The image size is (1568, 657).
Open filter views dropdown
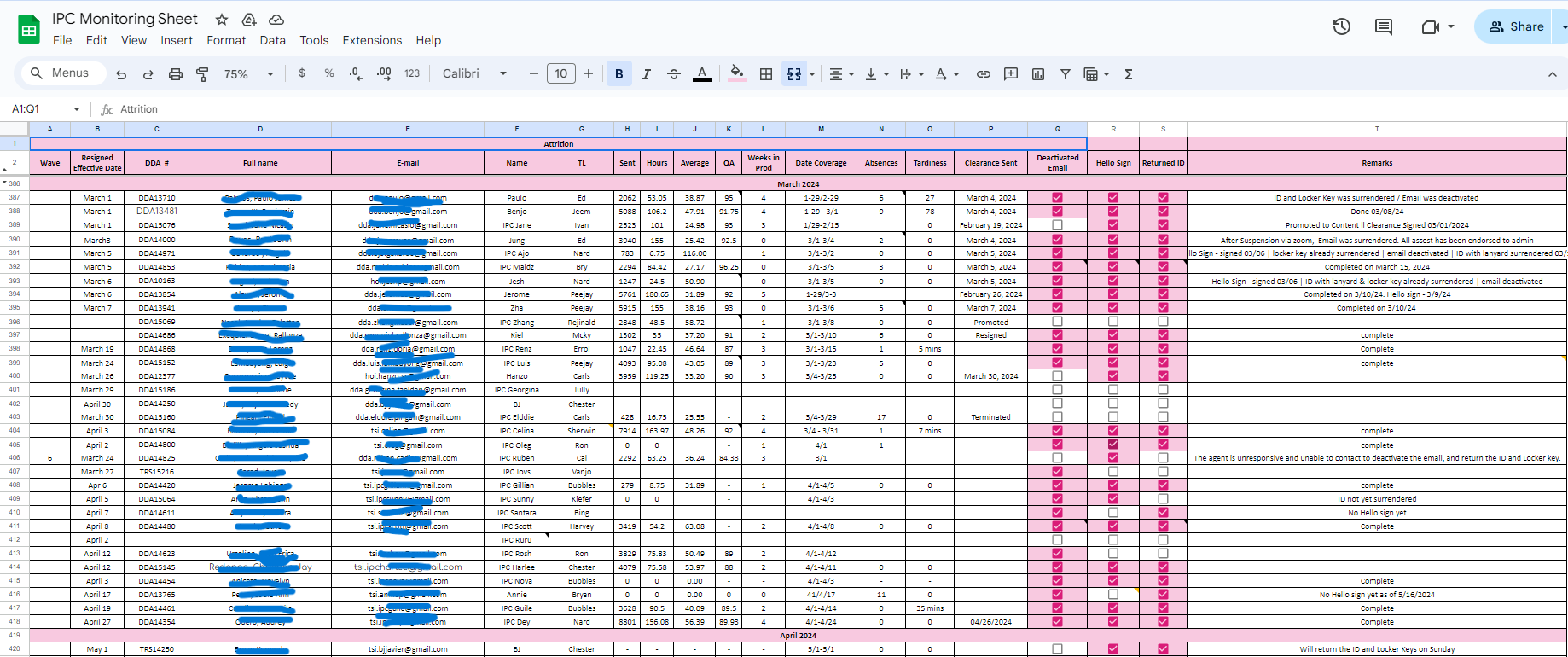point(1096,74)
